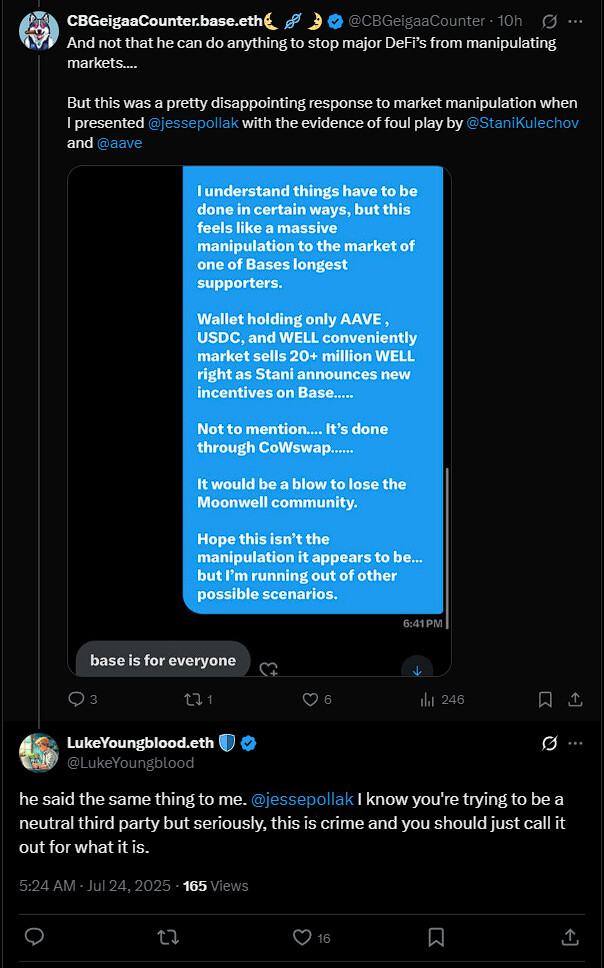Open more options on CBGeigaaCounter's tweet
The height and width of the screenshot is (968, 604).
[x=575, y=20]
